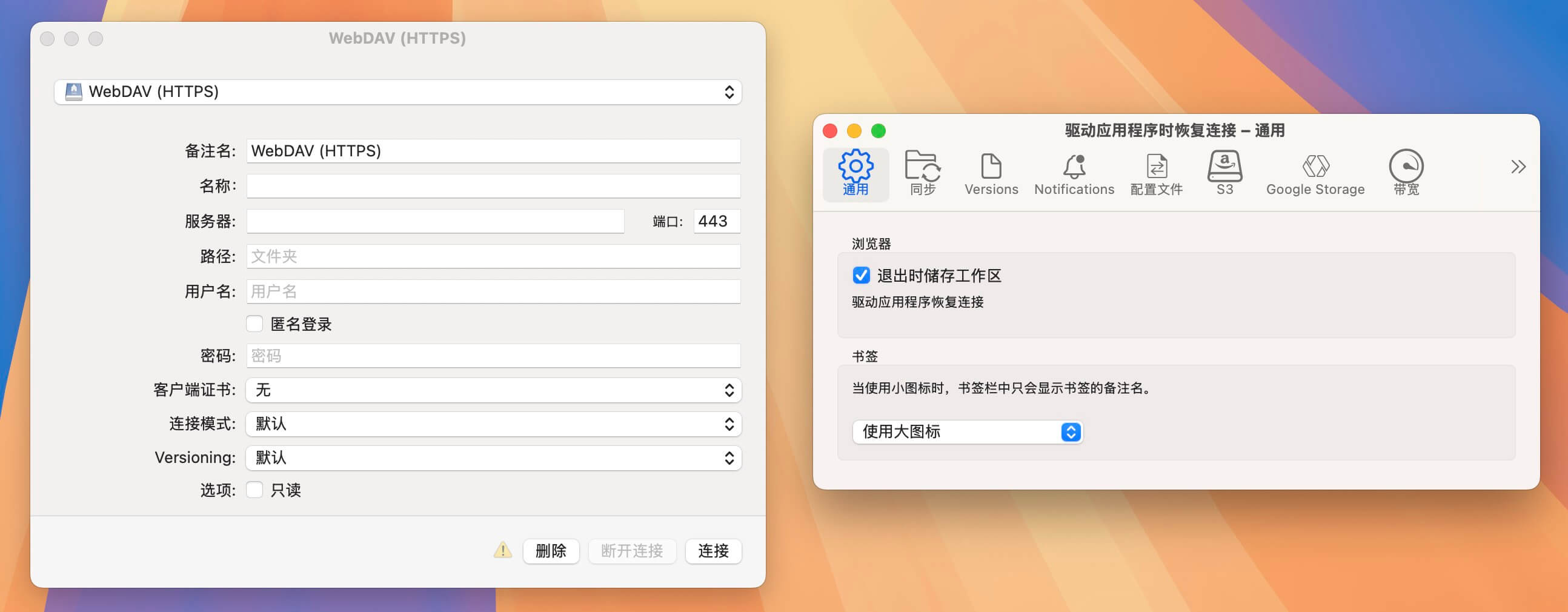Click the 服务器 server input field
This screenshot has width=1568, height=612.
tap(435, 221)
